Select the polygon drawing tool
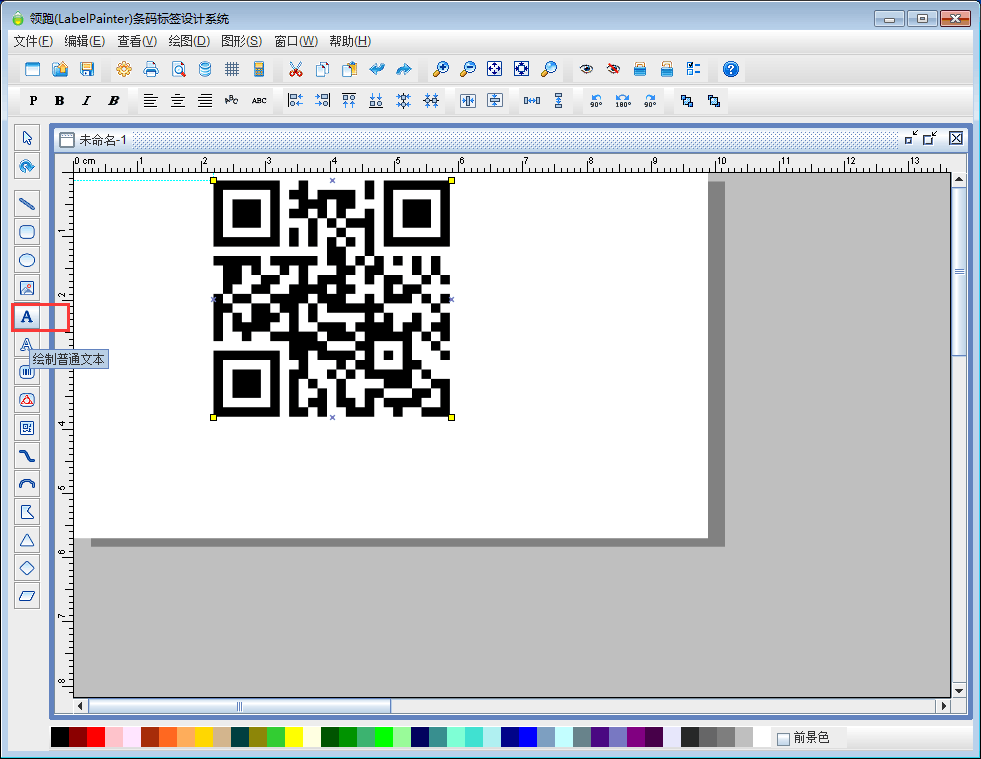 pyautogui.click(x=27, y=512)
